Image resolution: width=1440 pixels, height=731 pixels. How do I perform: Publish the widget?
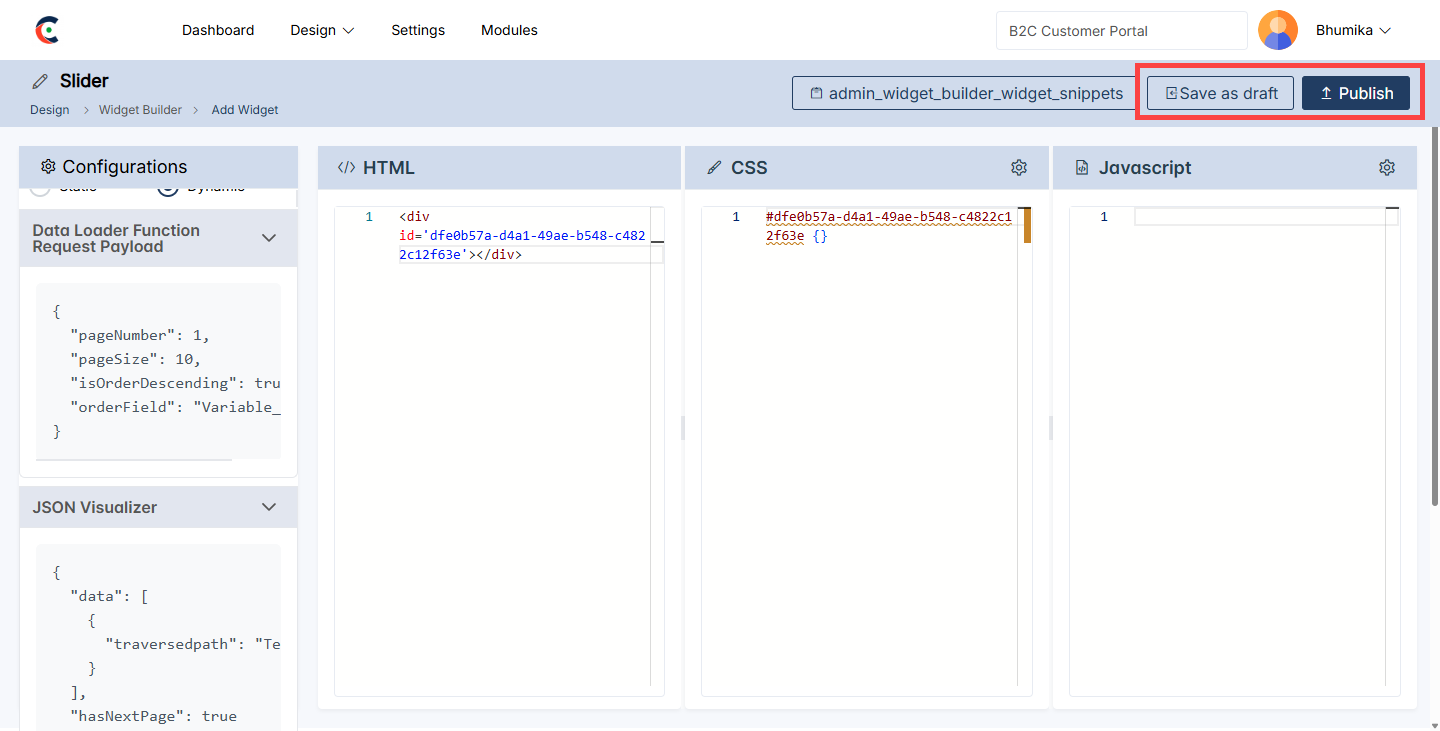click(1355, 93)
